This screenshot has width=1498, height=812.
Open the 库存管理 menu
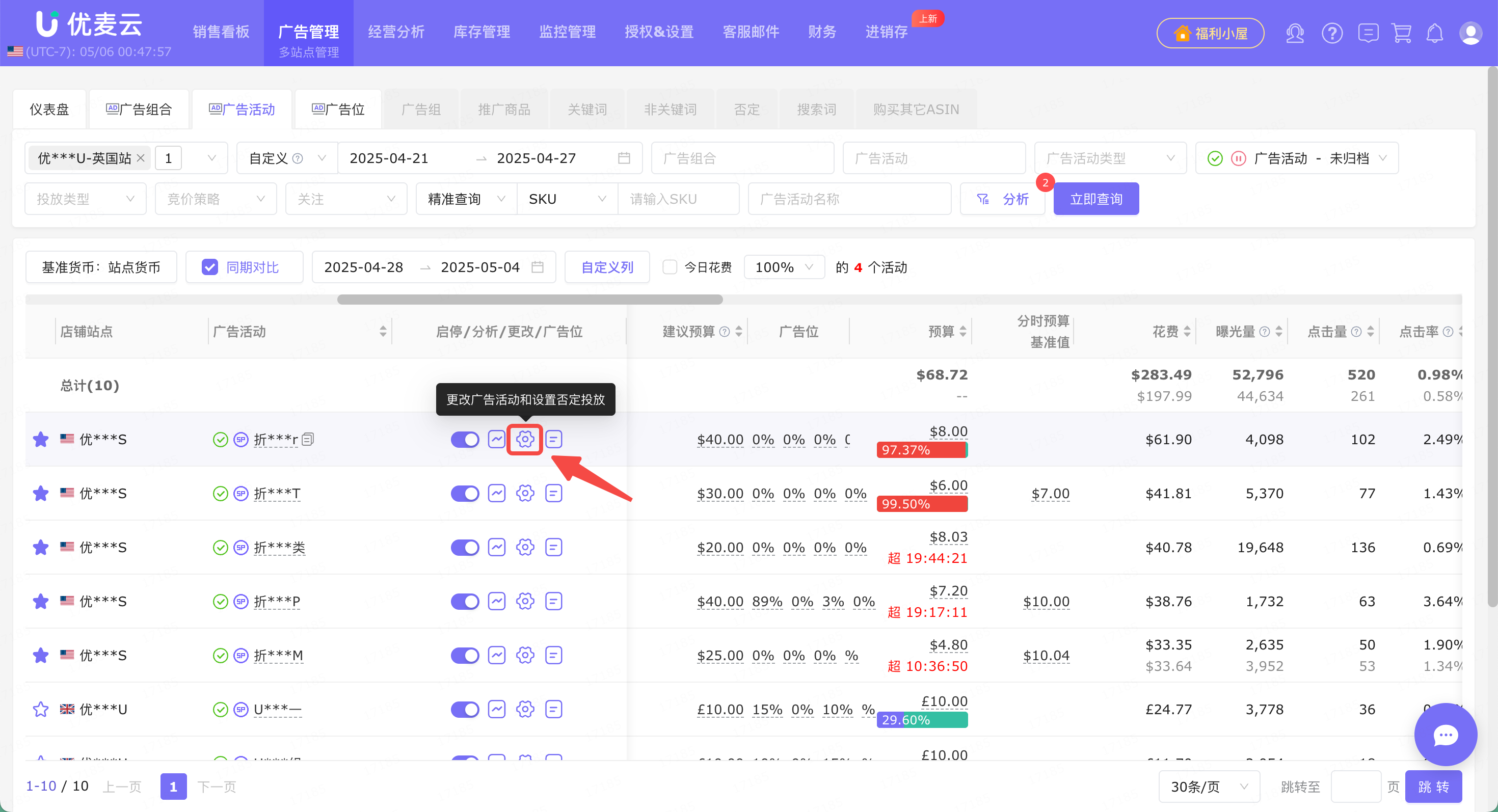(x=481, y=32)
